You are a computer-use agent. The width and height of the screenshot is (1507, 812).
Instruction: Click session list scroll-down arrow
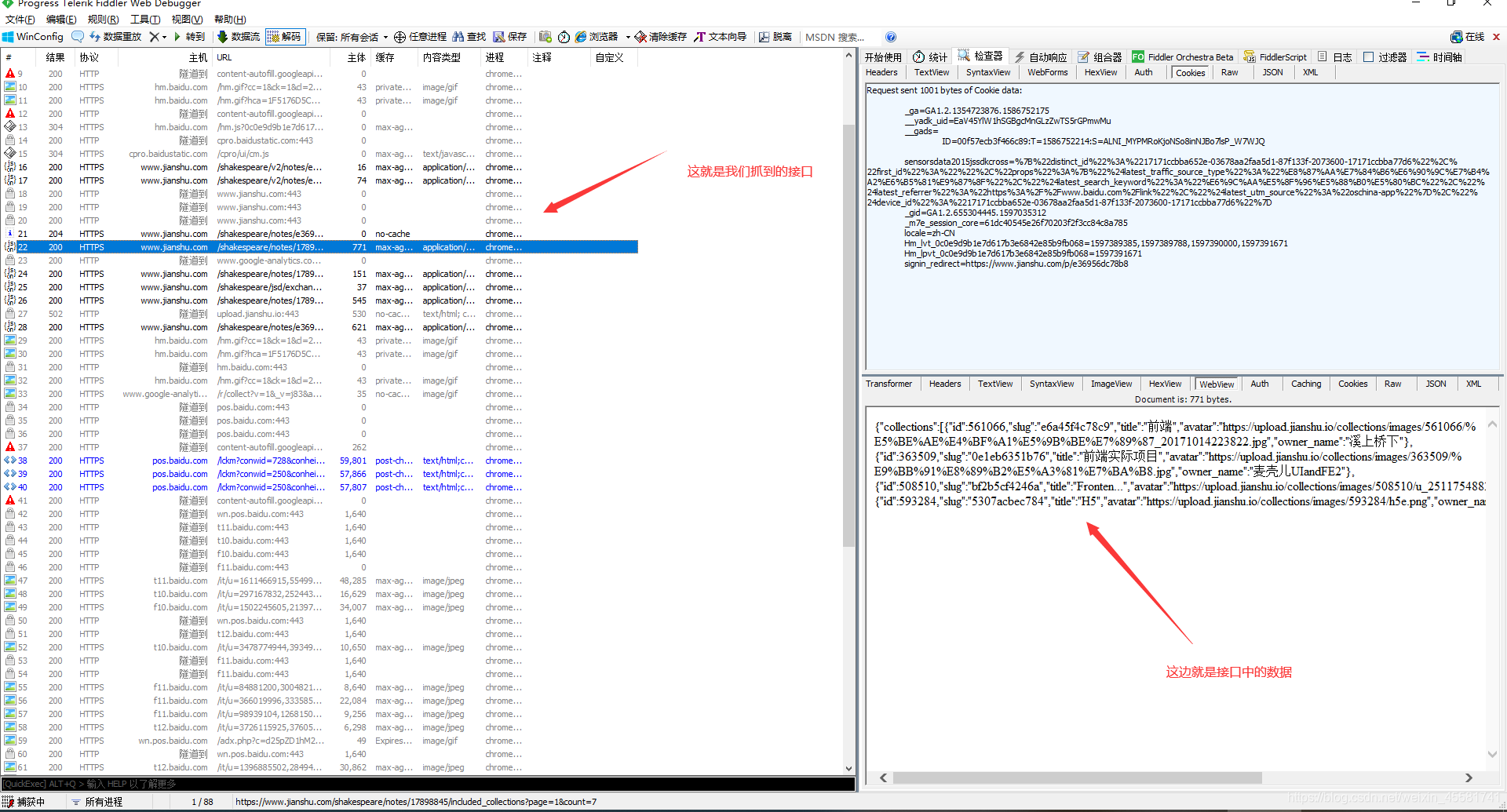click(848, 769)
